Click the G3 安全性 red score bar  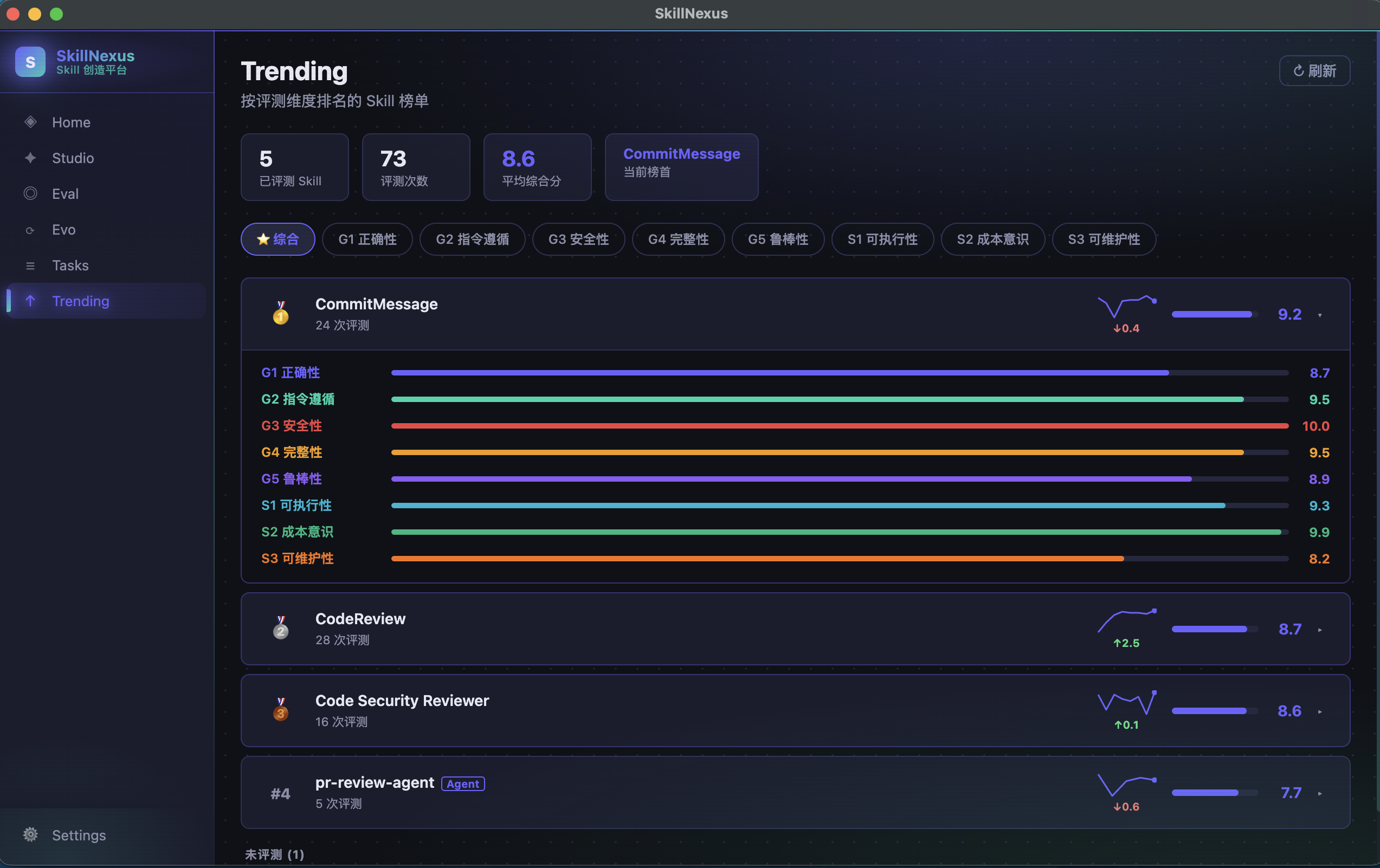pyautogui.click(x=839, y=426)
